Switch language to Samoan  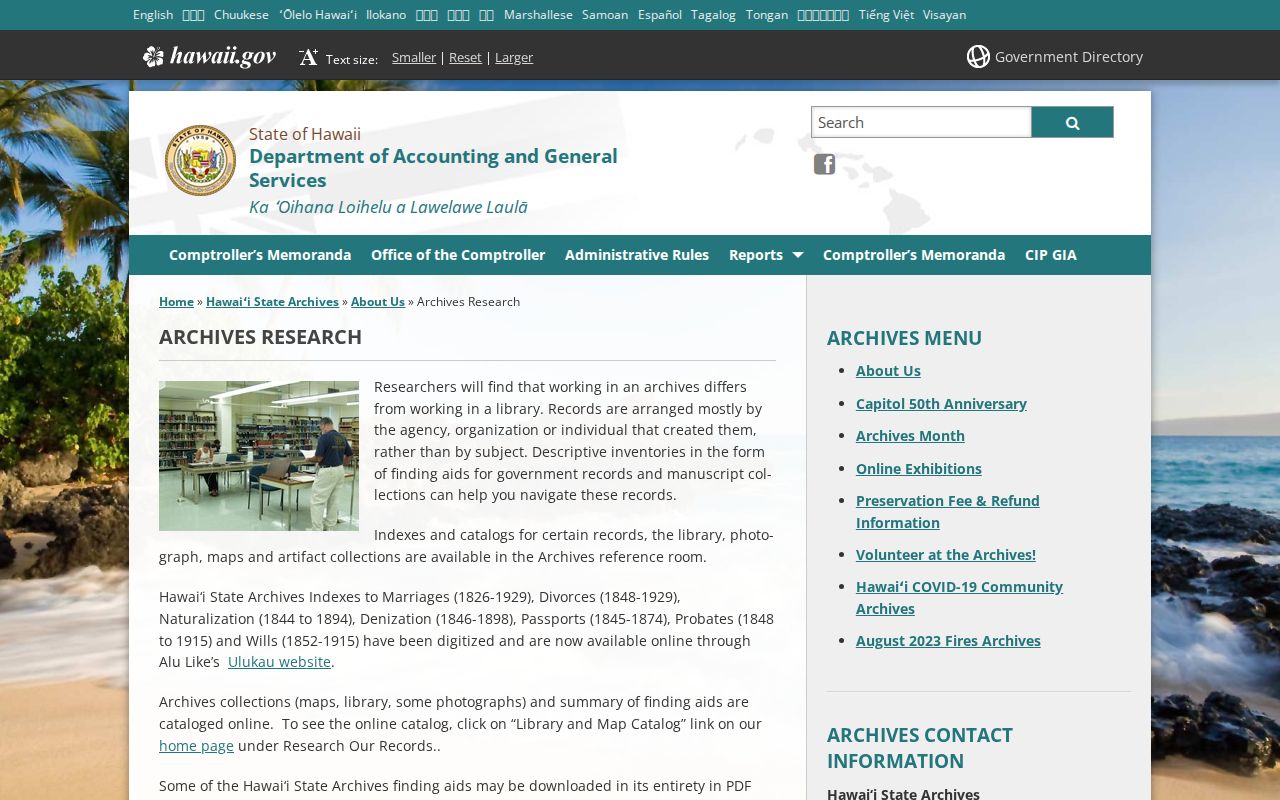(x=605, y=14)
